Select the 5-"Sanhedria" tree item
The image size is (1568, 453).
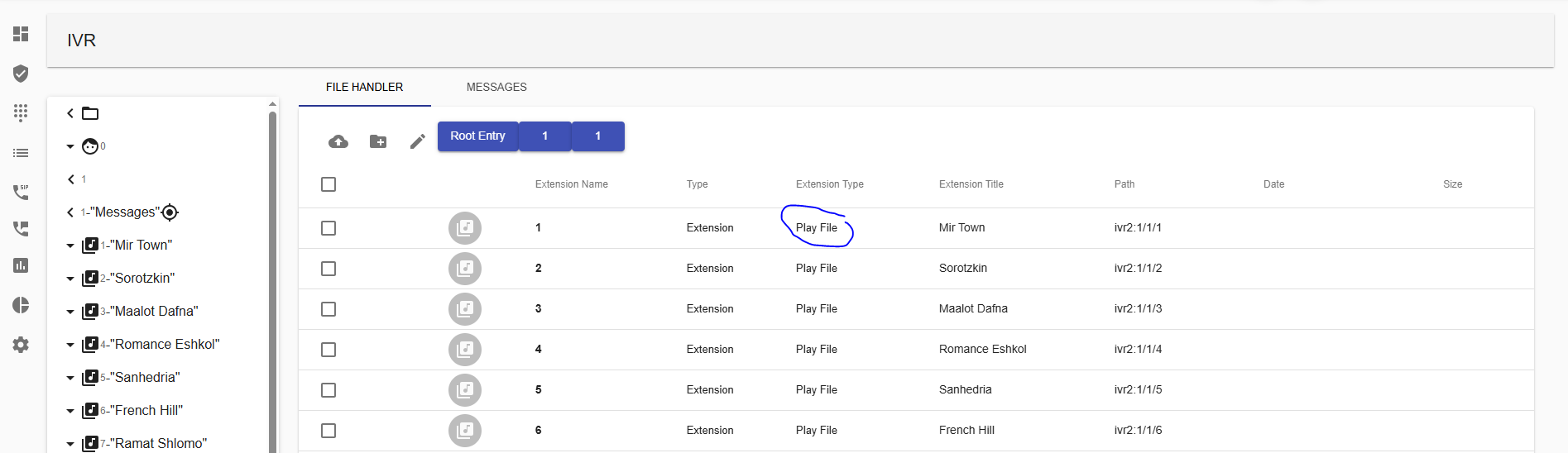(140, 378)
